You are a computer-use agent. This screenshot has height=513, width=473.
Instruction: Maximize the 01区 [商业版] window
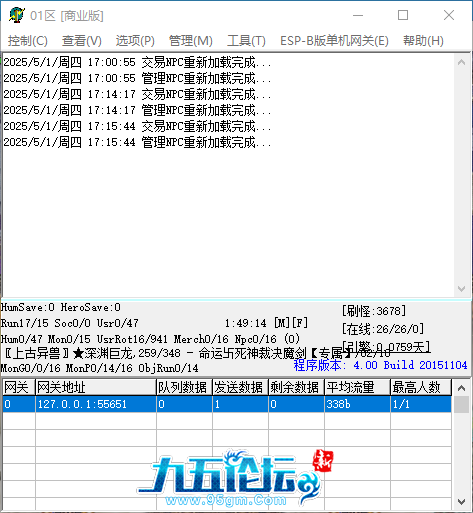[x=403, y=15]
